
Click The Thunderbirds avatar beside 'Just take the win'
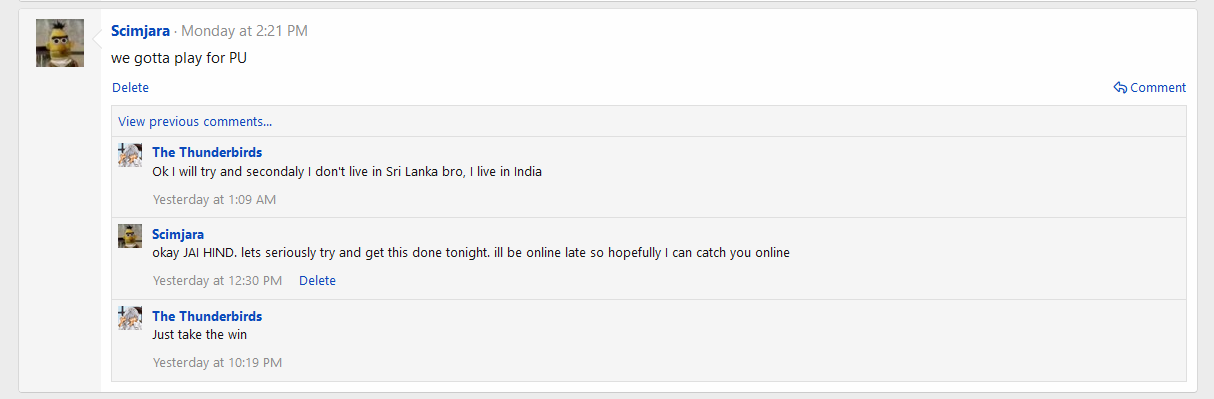[130, 318]
